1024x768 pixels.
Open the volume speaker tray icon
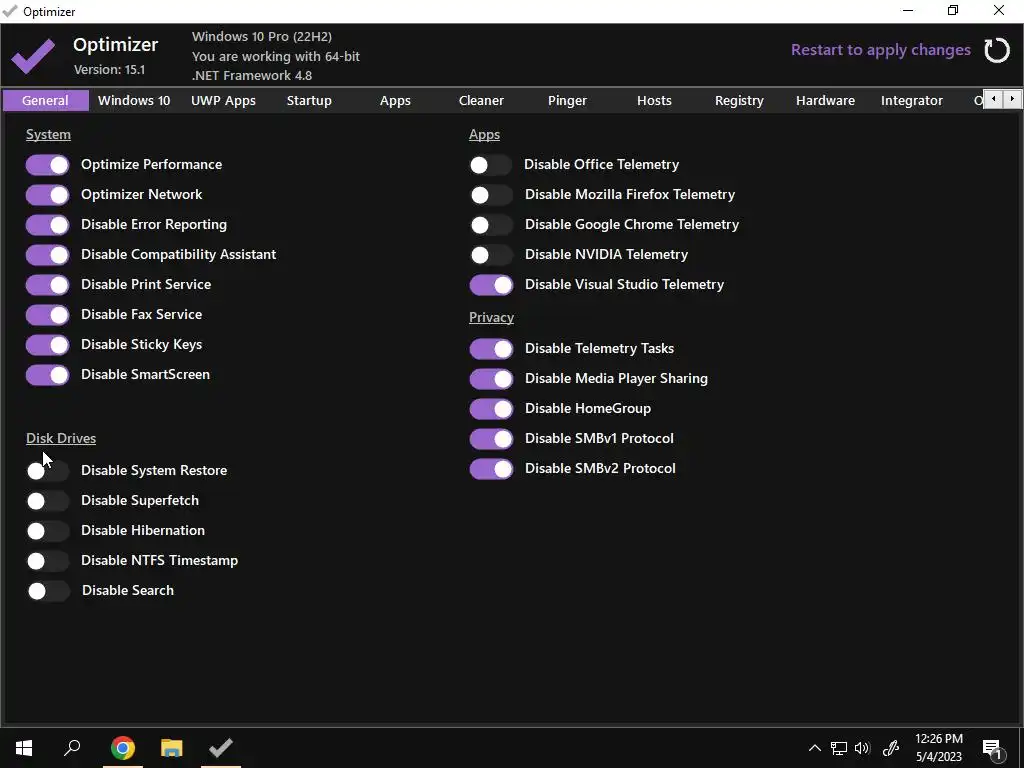pyautogui.click(x=862, y=748)
